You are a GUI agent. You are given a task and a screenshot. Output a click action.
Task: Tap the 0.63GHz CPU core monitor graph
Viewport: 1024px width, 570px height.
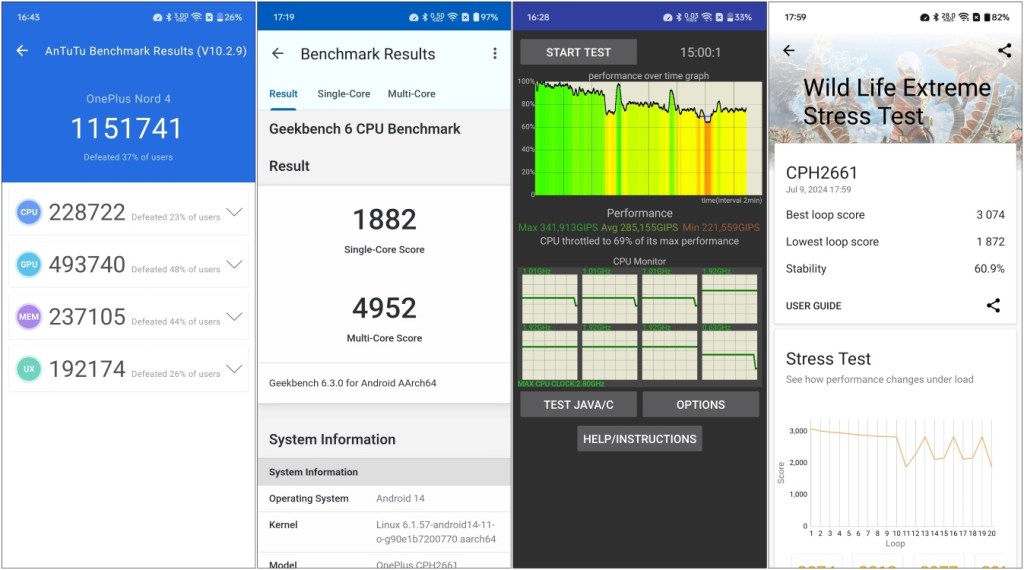(729, 355)
